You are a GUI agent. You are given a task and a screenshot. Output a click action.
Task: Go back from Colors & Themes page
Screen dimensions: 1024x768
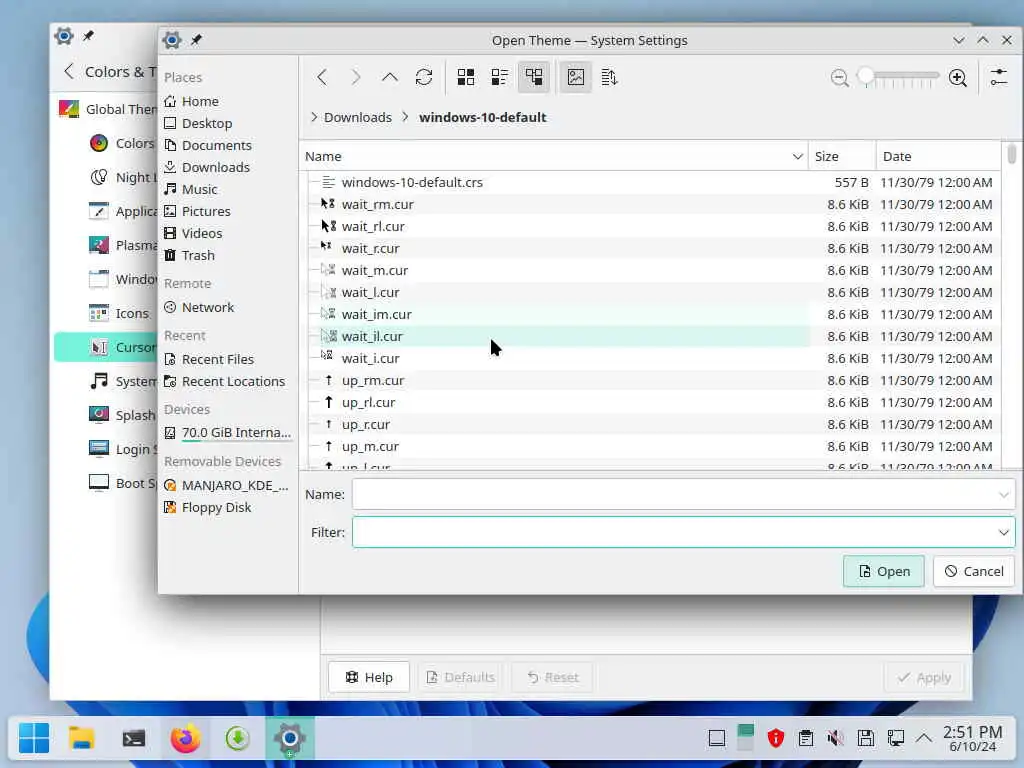pos(69,71)
